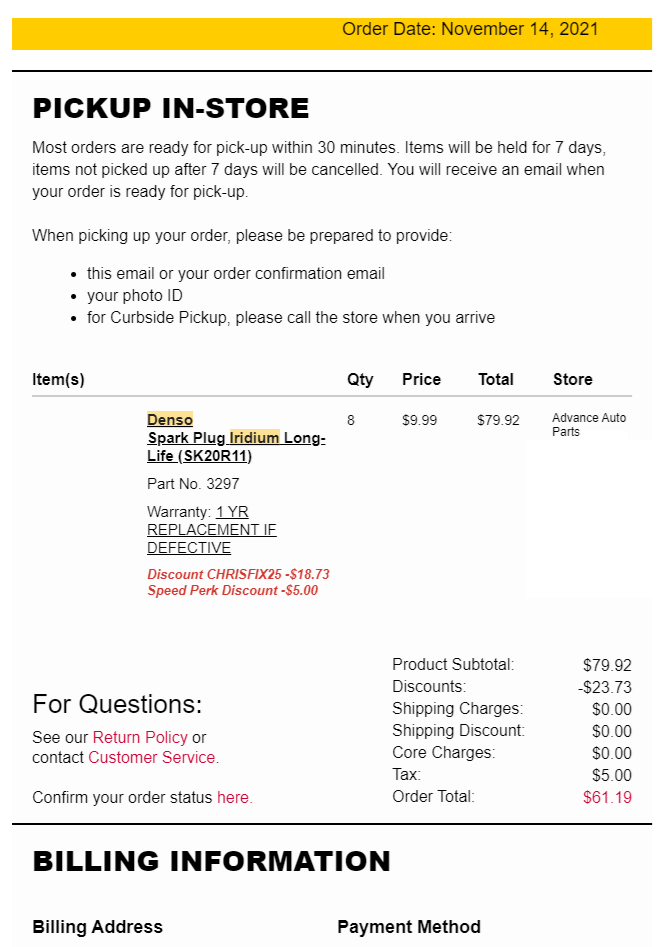
Task: Open the 1 YR REPLACEMENT warranty link
Action: click(x=211, y=530)
